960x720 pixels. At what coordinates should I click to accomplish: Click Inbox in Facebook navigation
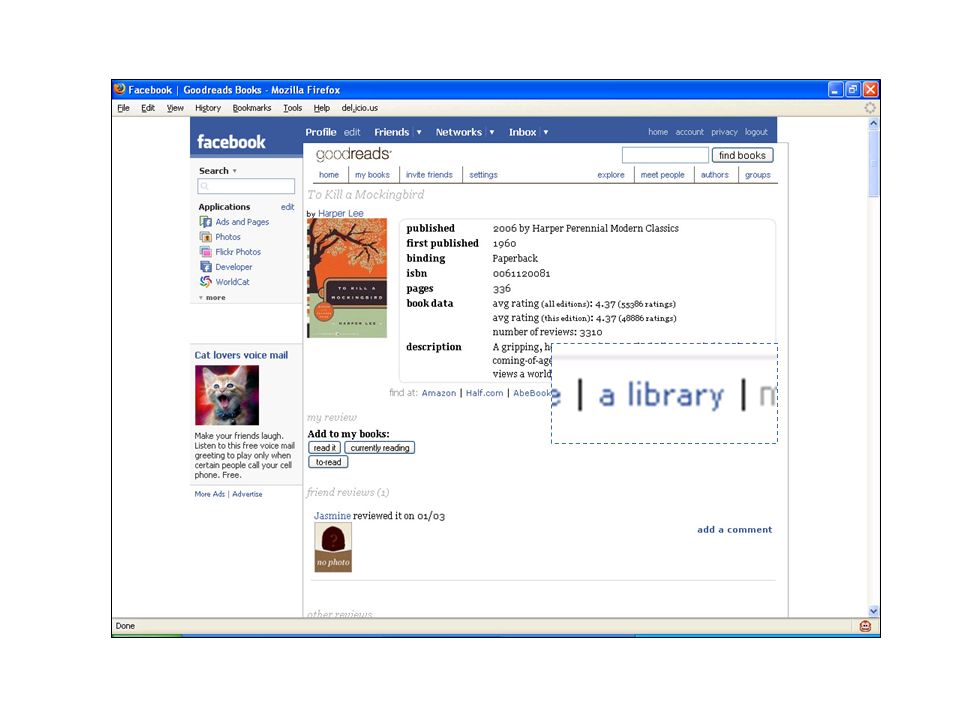coord(522,132)
